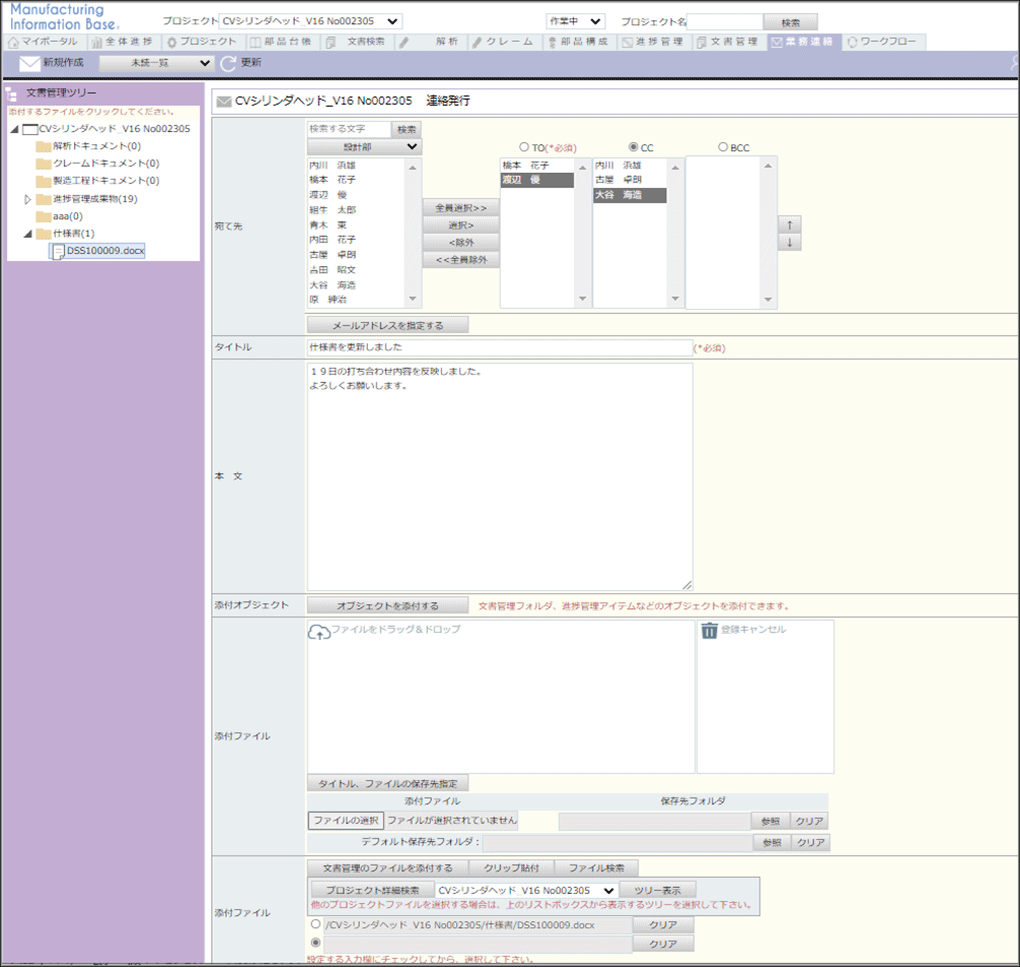The image size is (1020, 967).
Task: Click the trash icon for 登録キャンセル
Action: tap(709, 630)
